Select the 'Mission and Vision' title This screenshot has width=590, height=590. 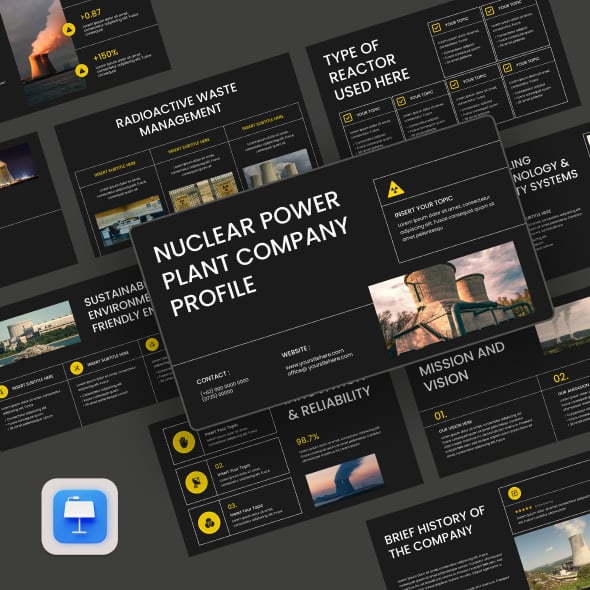(x=462, y=365)
